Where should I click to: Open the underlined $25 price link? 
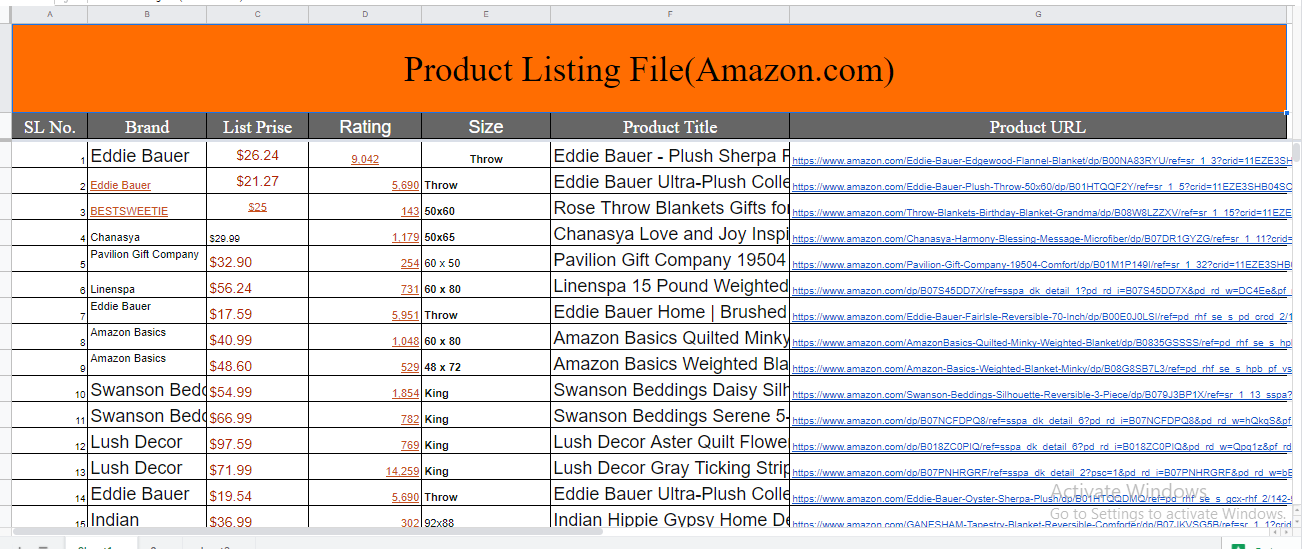(x=258, y=208)
